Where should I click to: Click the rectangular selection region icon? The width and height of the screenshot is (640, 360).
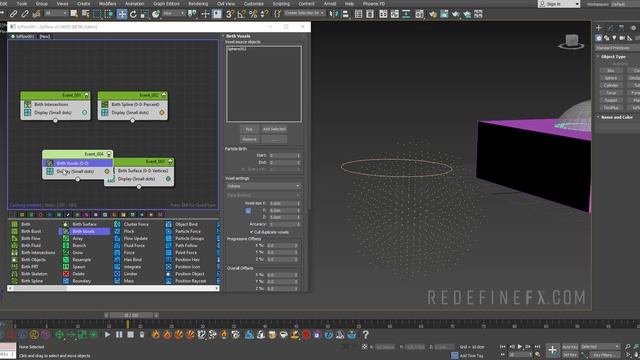click(x=97, y=14)
